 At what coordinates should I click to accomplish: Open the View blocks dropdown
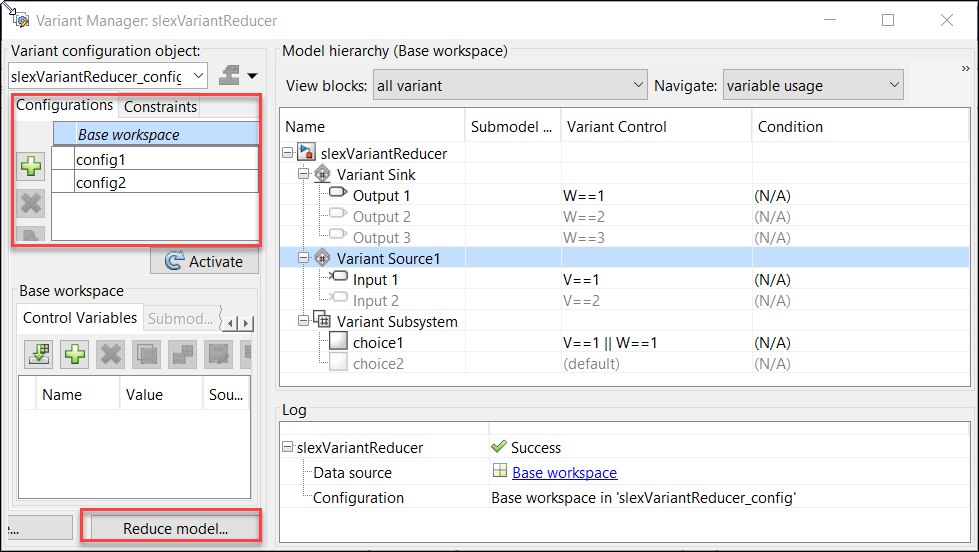[511, 86]
